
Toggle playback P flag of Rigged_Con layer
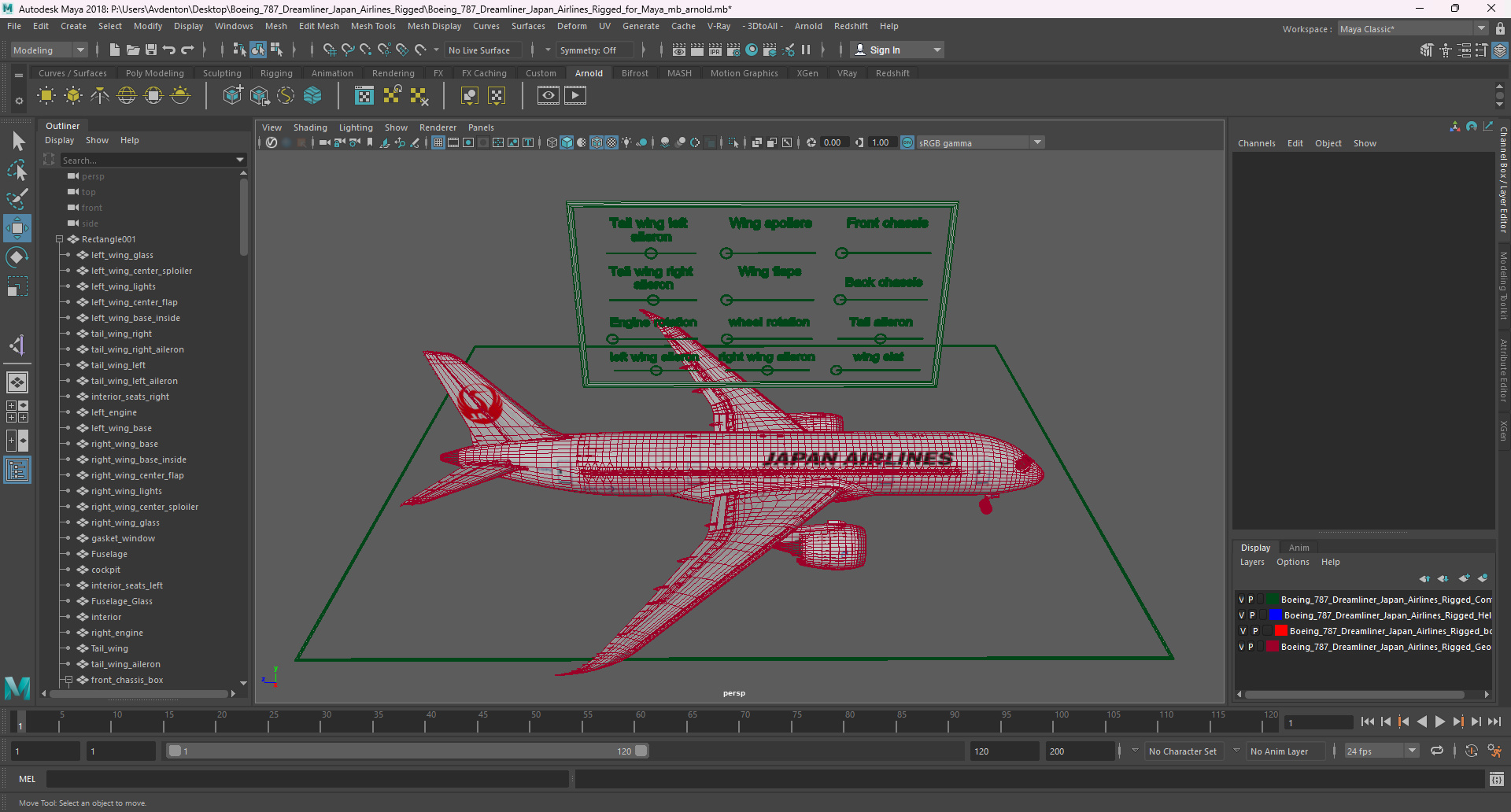tap(1251, 600)
